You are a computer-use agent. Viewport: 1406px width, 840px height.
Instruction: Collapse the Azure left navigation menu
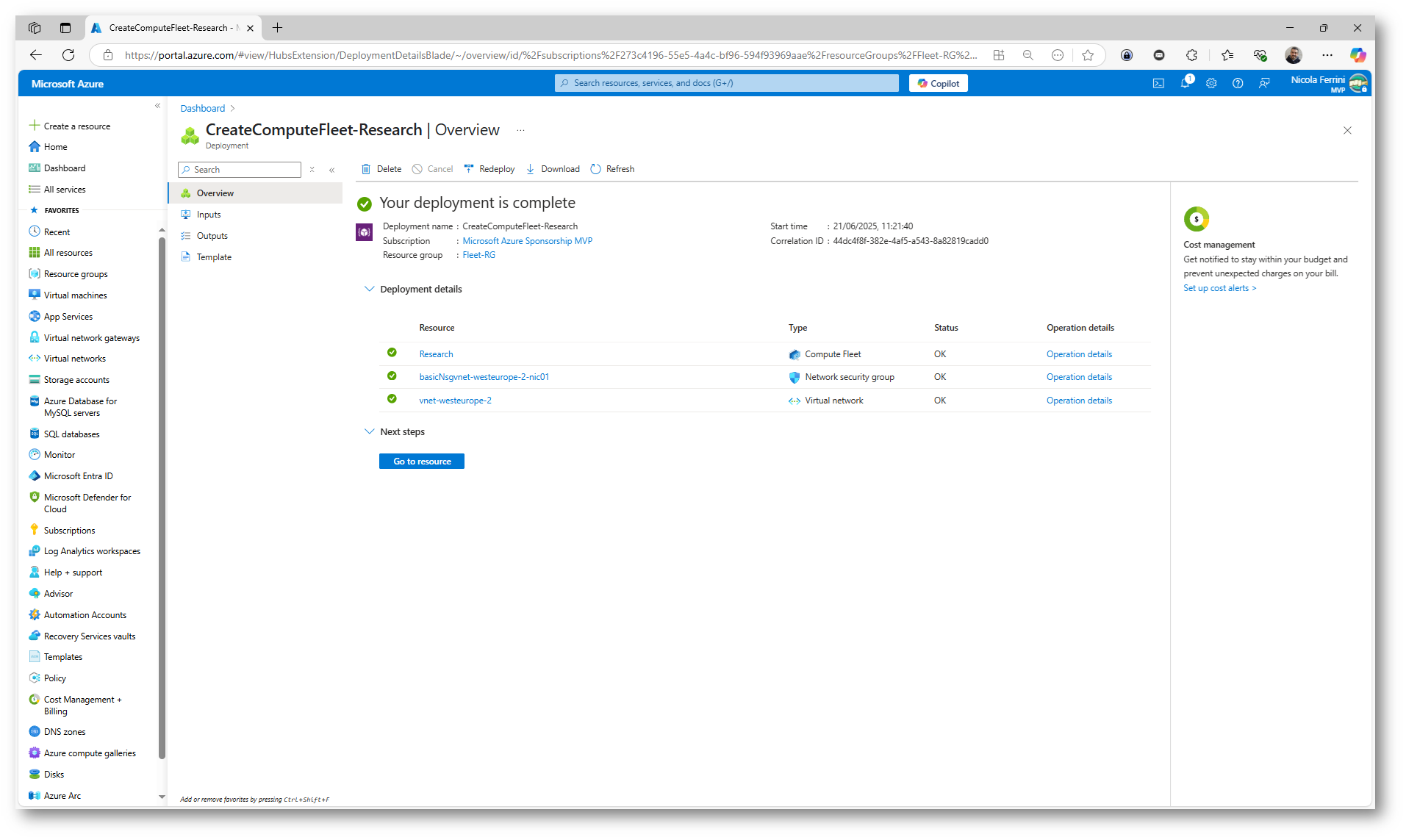coord(157,106)
